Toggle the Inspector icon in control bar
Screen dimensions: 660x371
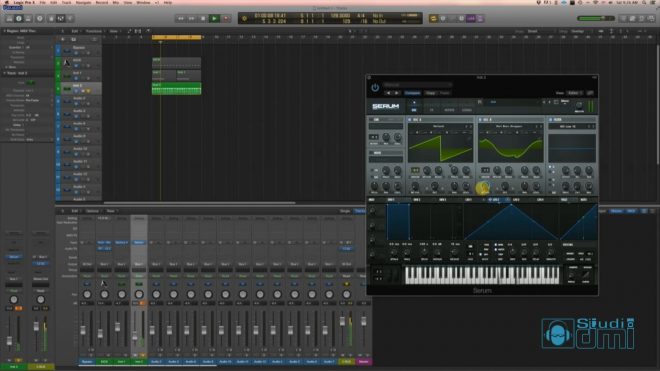click(x=19, y=19)
